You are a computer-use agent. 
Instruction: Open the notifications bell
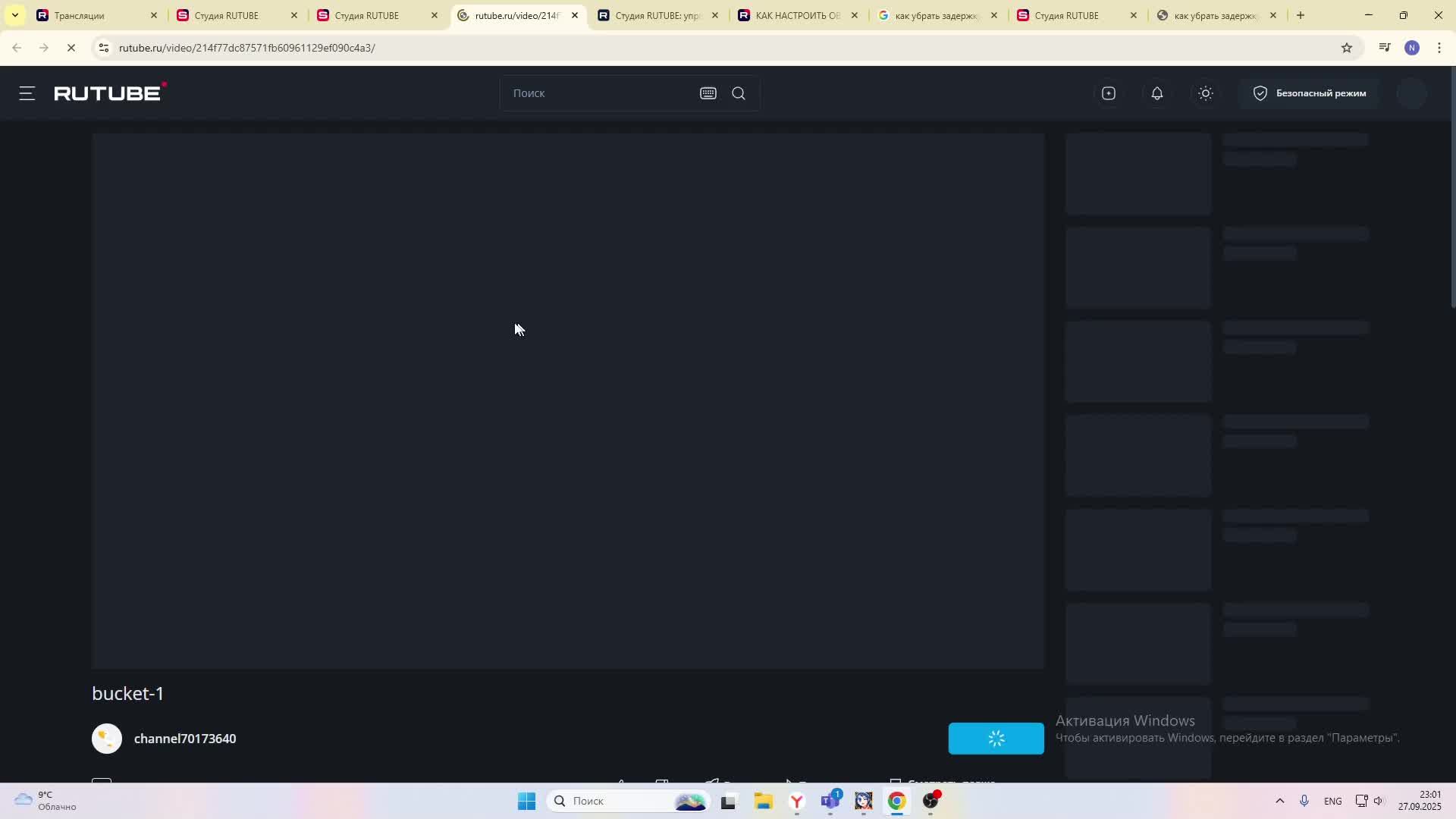1156,93
